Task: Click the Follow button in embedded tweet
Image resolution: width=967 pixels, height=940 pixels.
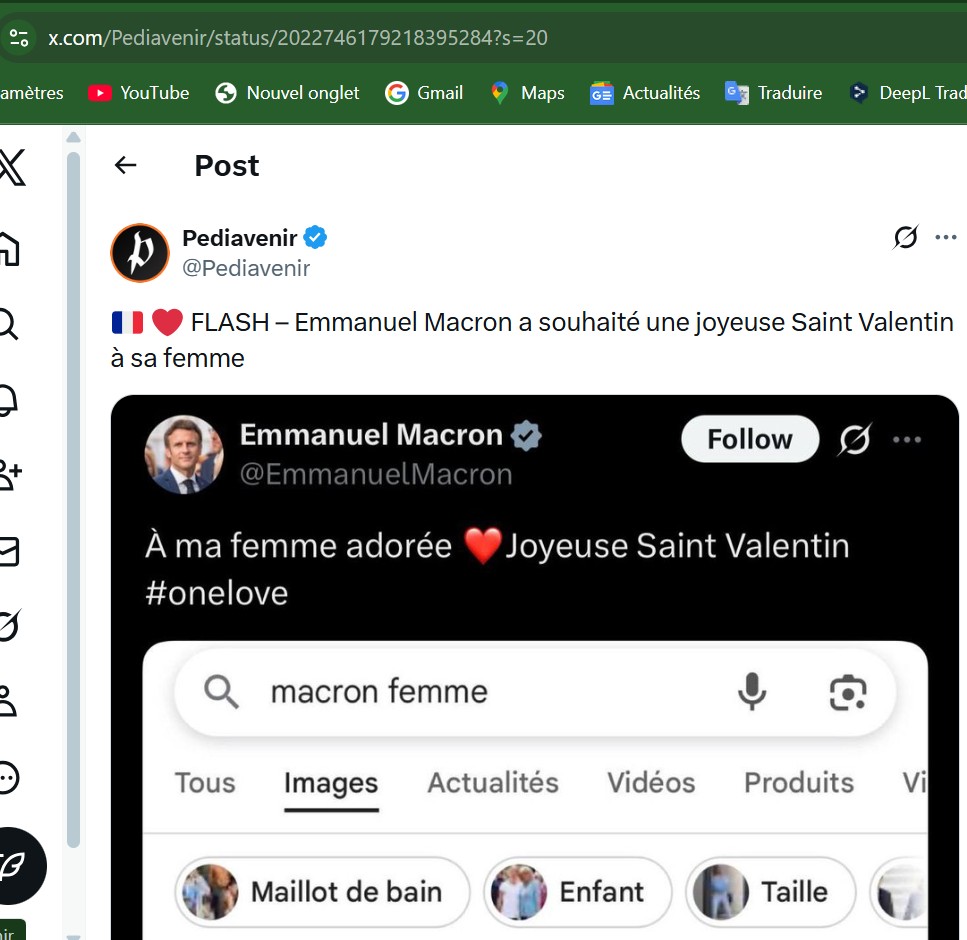Action: (749, 439)
